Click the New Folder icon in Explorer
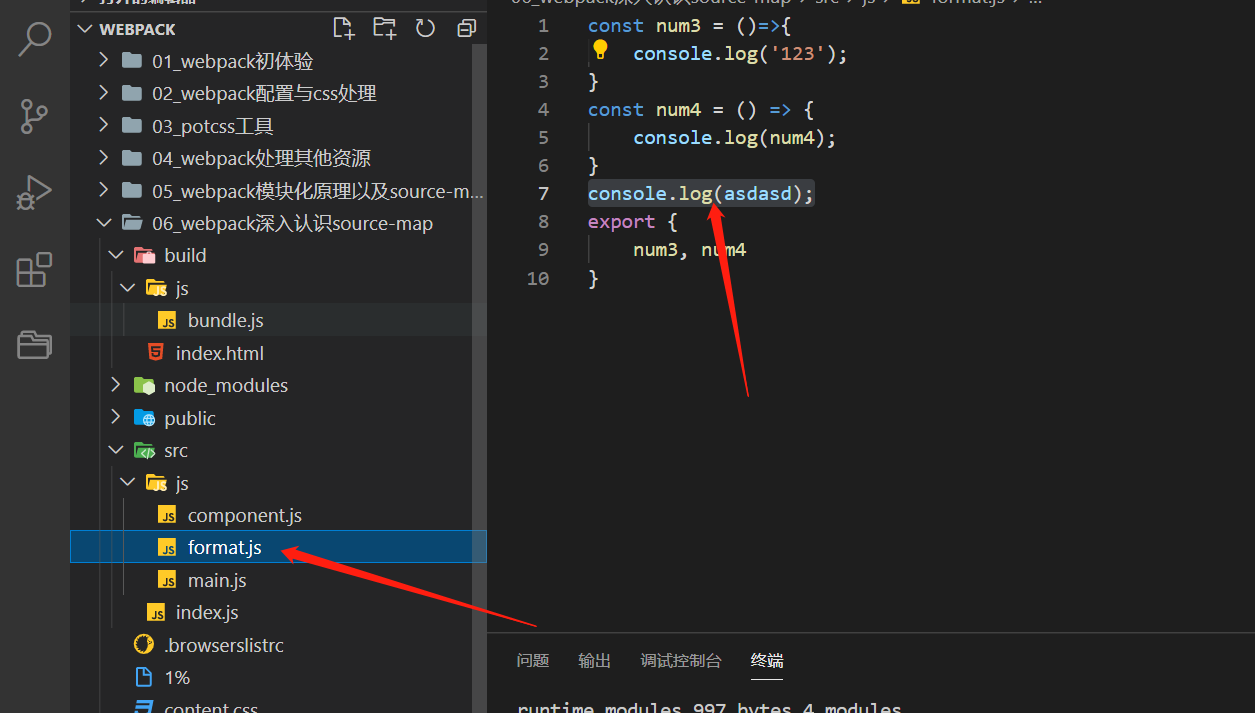 [x=384, y=28]
